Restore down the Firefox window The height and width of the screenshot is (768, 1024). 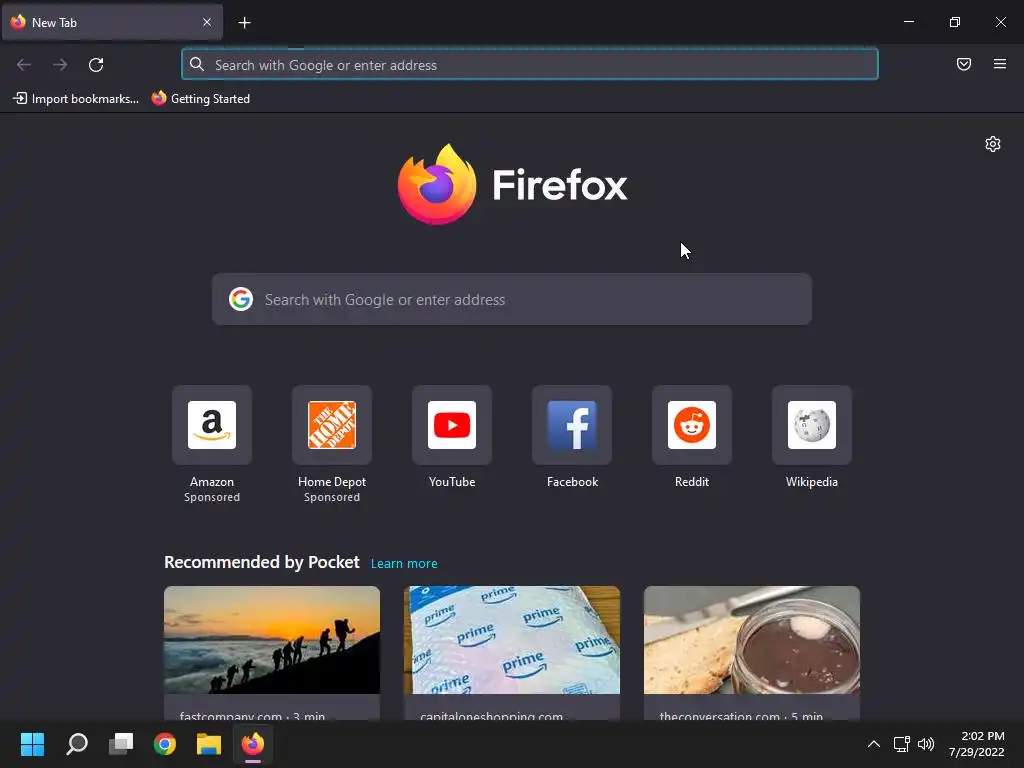click(955, 22)
